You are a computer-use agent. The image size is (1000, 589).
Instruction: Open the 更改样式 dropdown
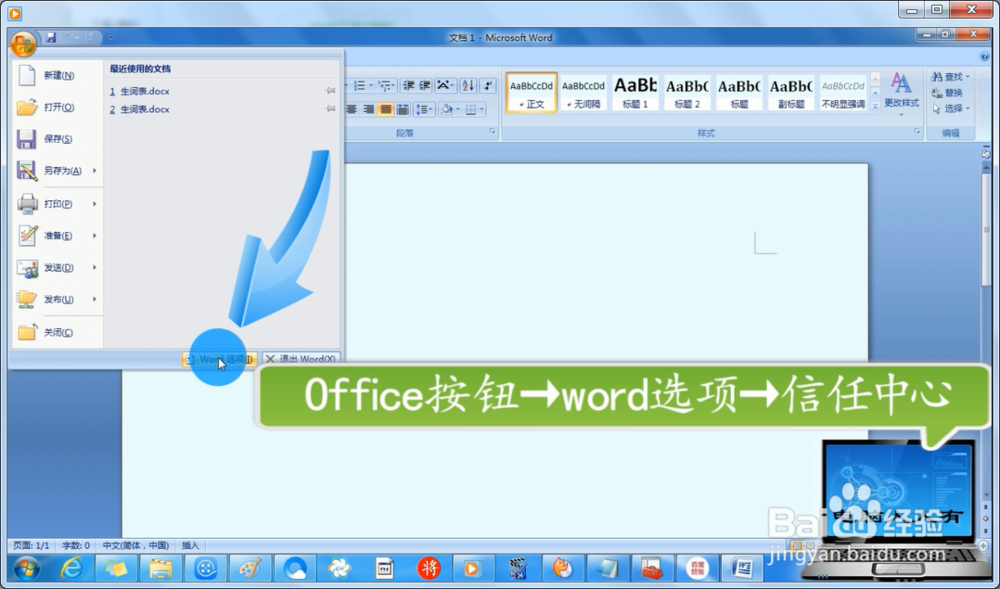coord(901,94)
